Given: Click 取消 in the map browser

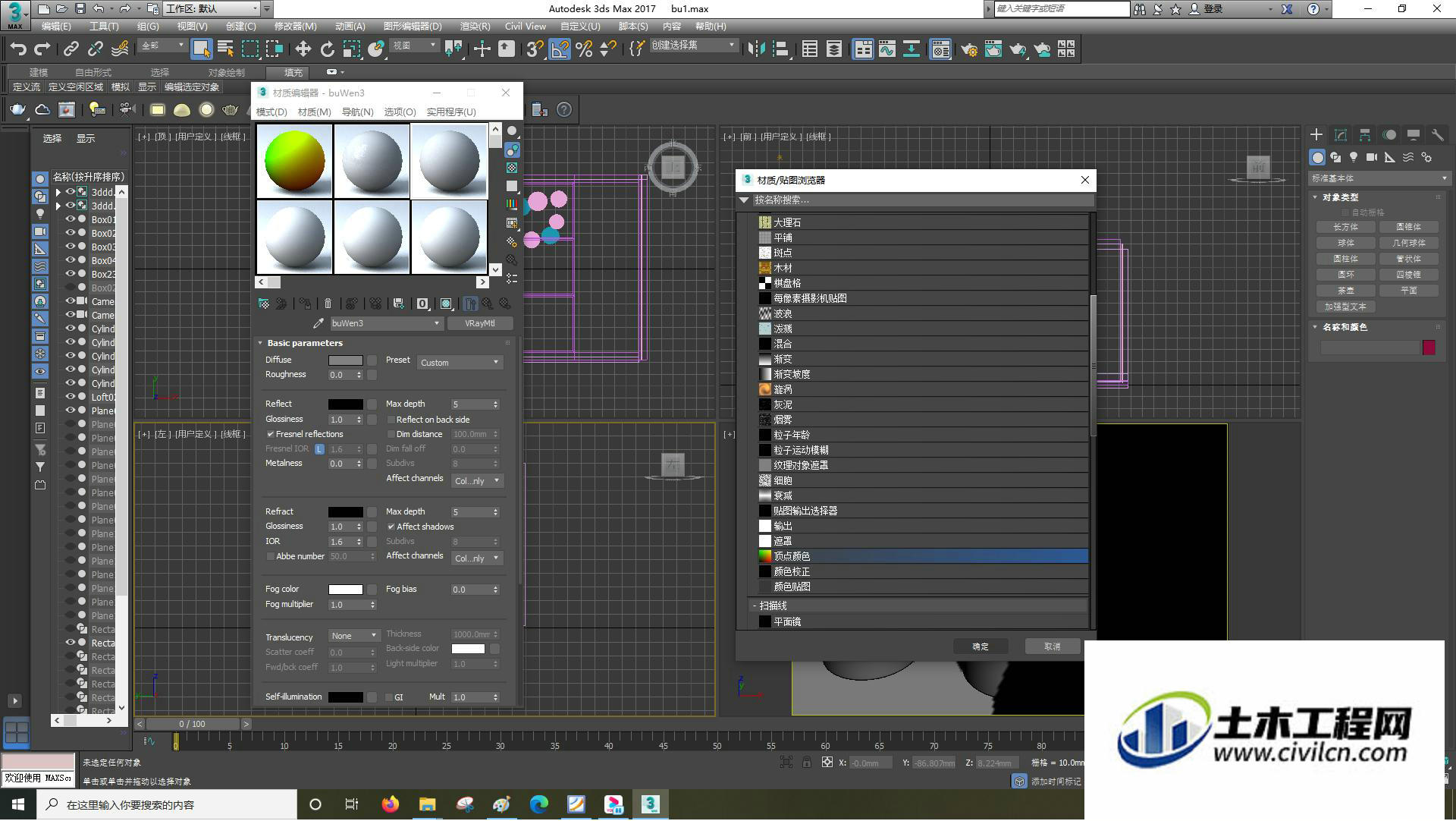Looking at the screenshot, I should 1052,646.
